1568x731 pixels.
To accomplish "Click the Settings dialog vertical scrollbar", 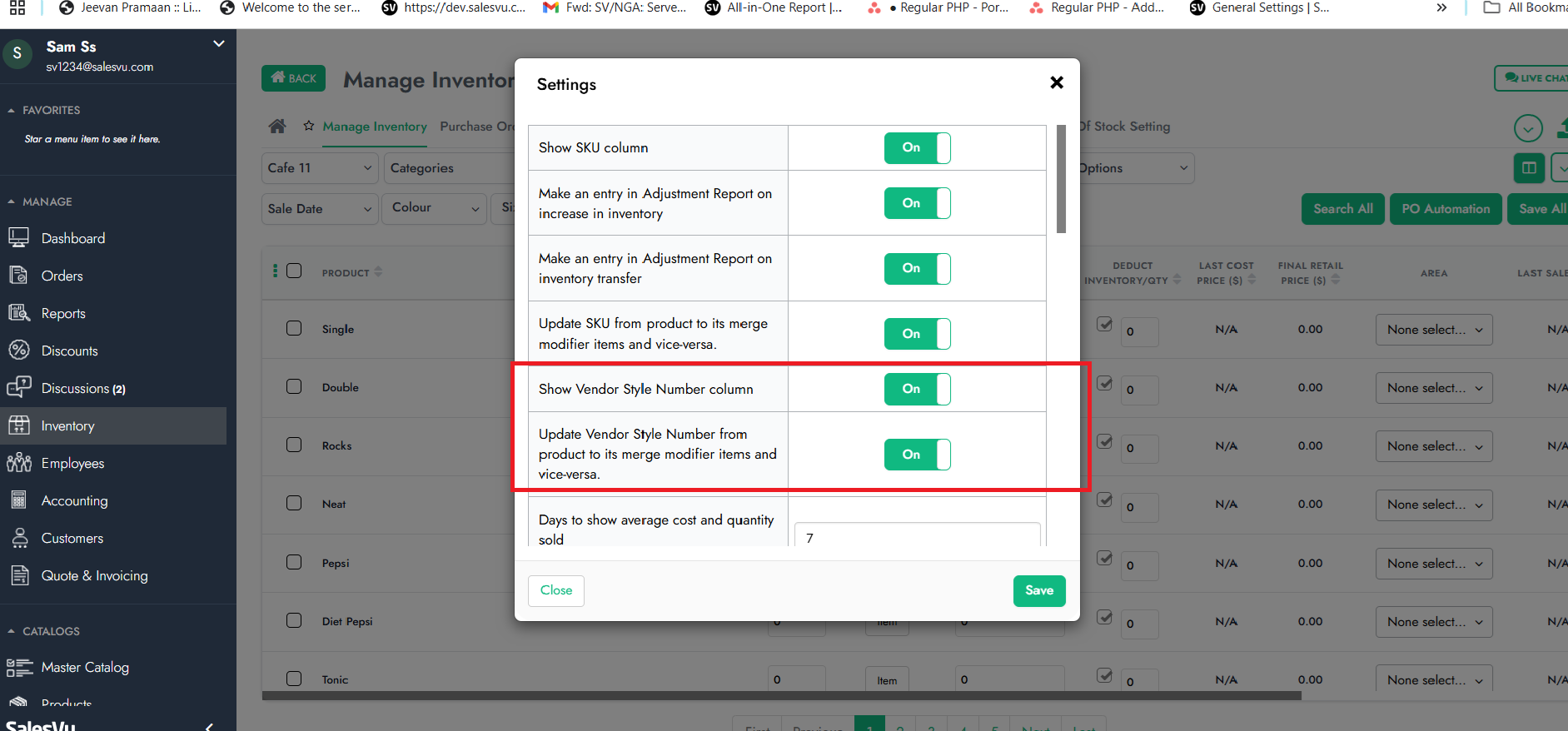I will click(x=1061, y=179).
